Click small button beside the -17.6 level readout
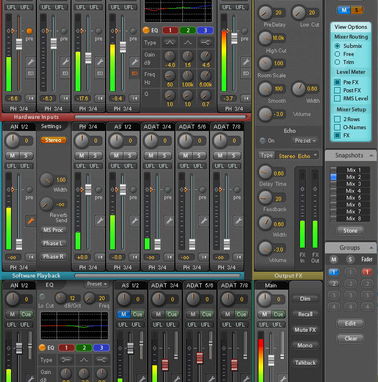The image size is (378, 382). 100,99
